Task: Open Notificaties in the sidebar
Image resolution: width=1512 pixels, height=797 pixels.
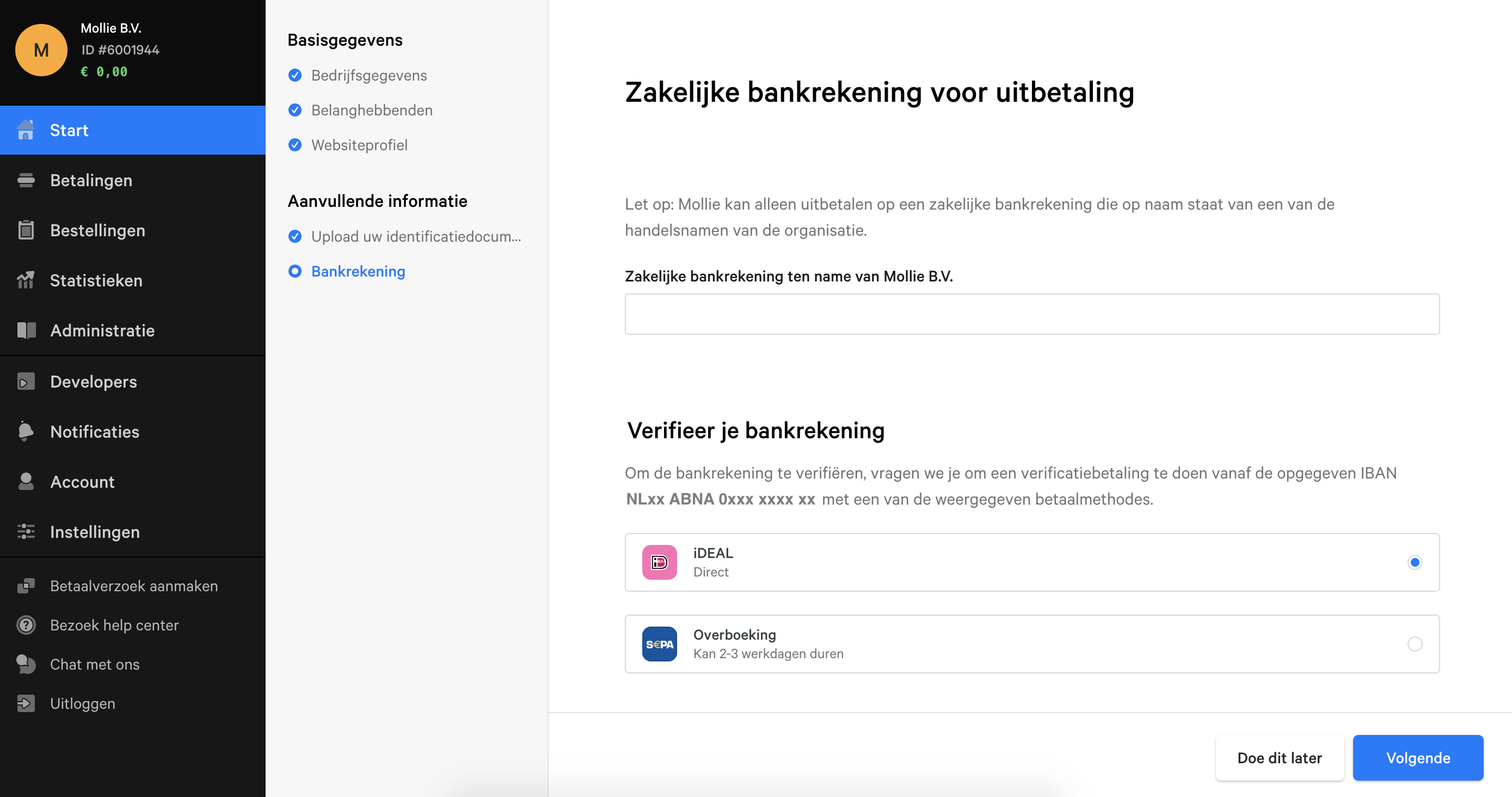Action: tap(133, 432)
